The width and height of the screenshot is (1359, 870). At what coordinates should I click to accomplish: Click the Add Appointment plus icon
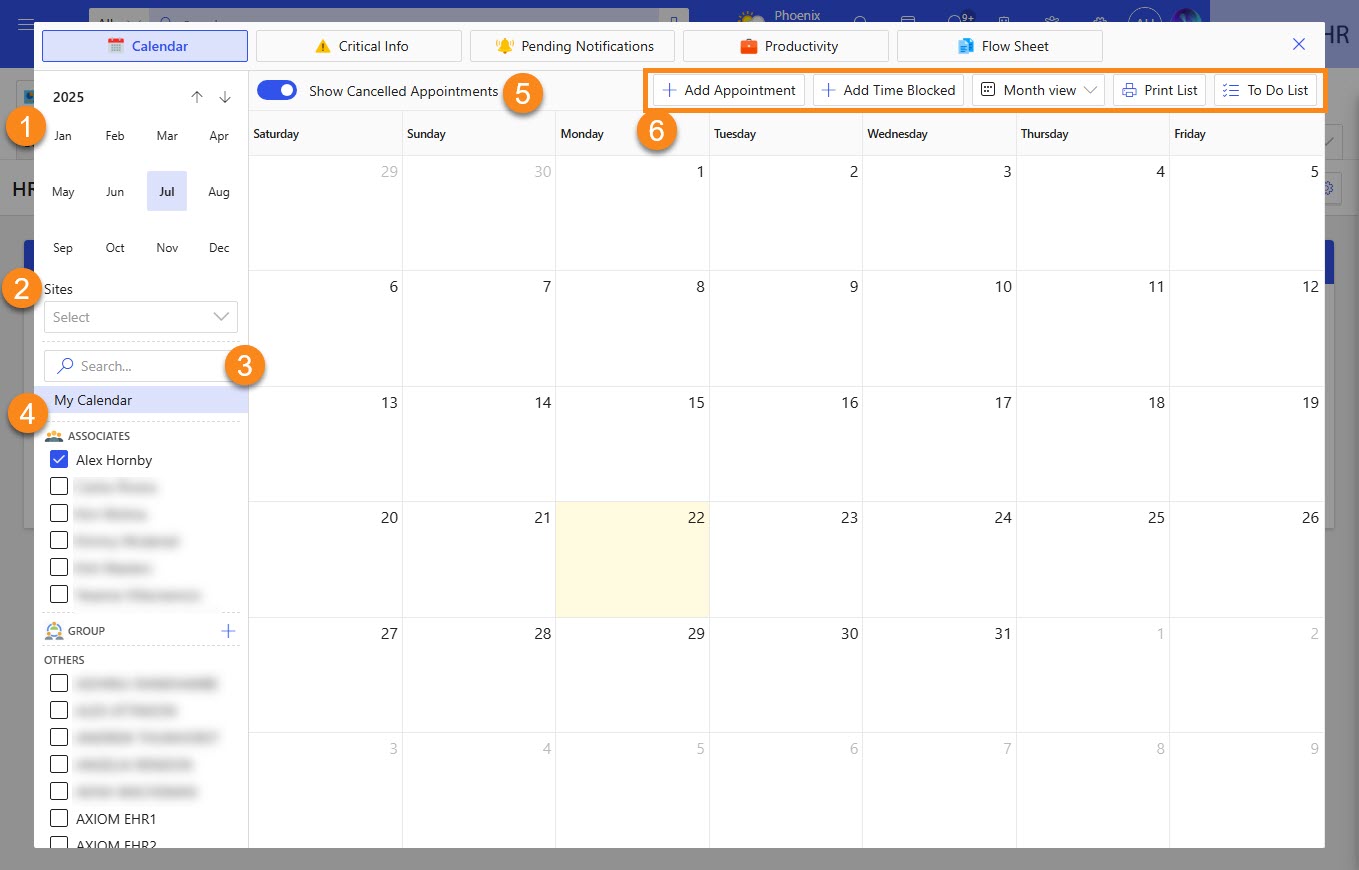[x=670, y=90]
